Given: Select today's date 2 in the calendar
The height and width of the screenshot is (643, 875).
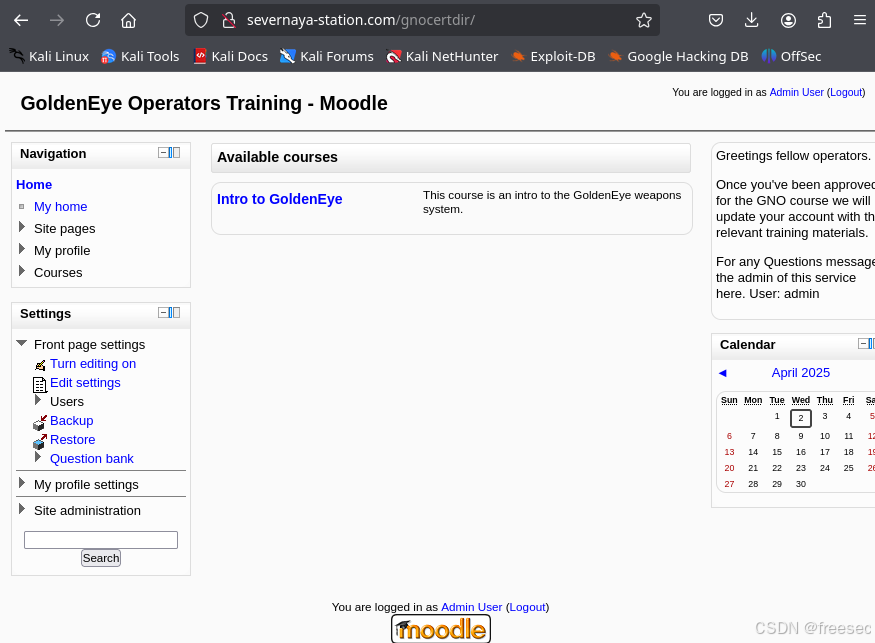Looking at the screenshot, I should (x=801, y=418).
